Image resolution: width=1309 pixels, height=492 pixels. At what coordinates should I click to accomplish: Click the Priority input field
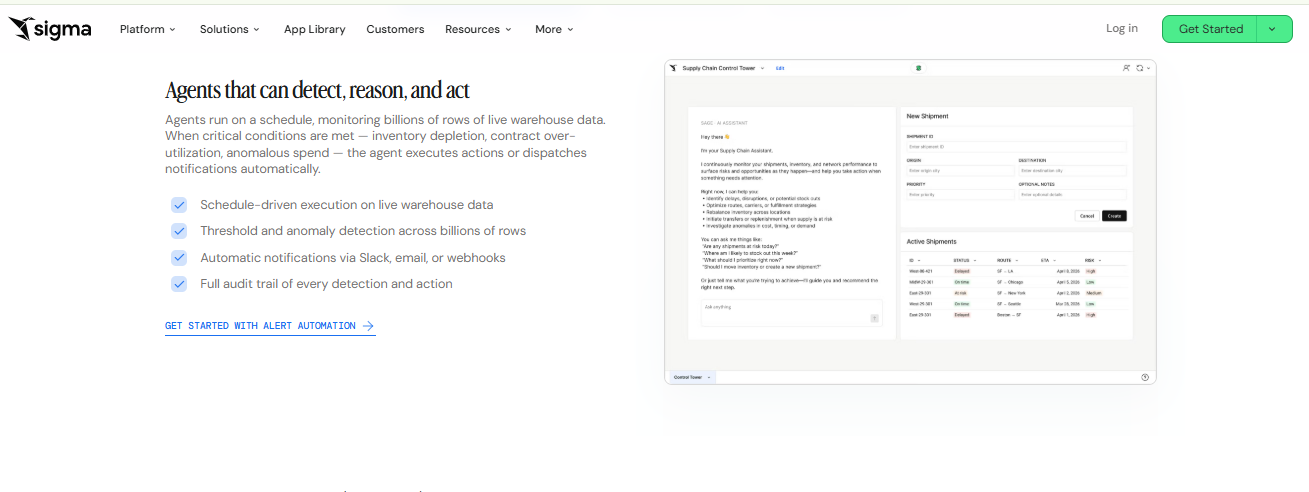click(x=960, y=195)
